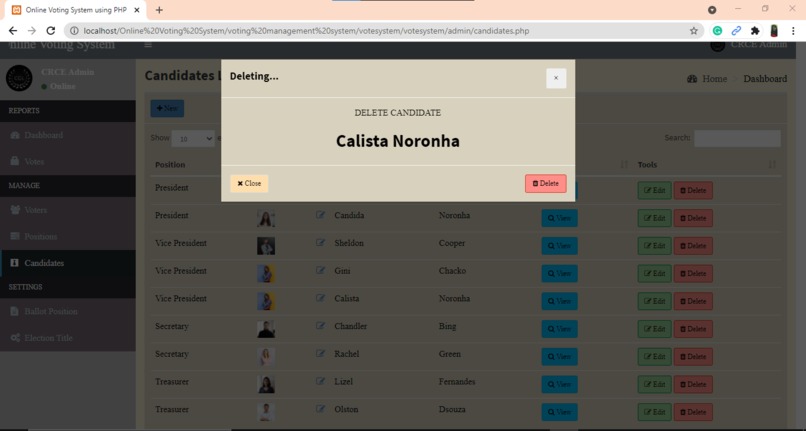Click the name Calista Noronha in modal
This screenshot has width=806, height=431.
pos(398,141)
